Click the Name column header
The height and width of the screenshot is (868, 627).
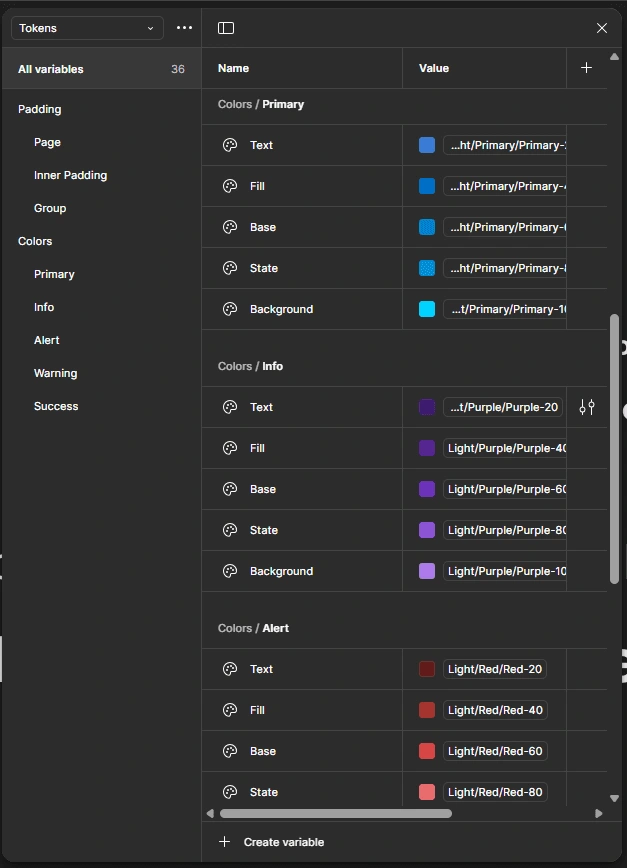tap(233, 68)
